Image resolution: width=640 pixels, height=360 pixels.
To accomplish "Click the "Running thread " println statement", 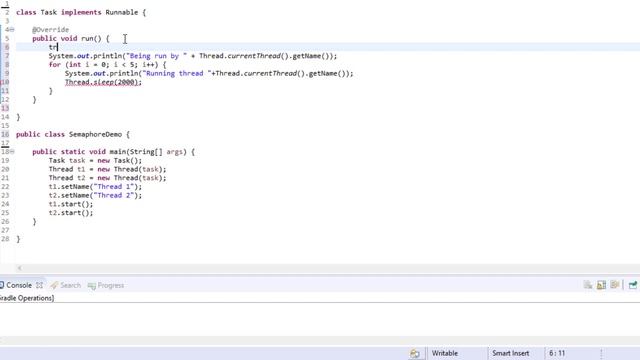I will point(209,73).
